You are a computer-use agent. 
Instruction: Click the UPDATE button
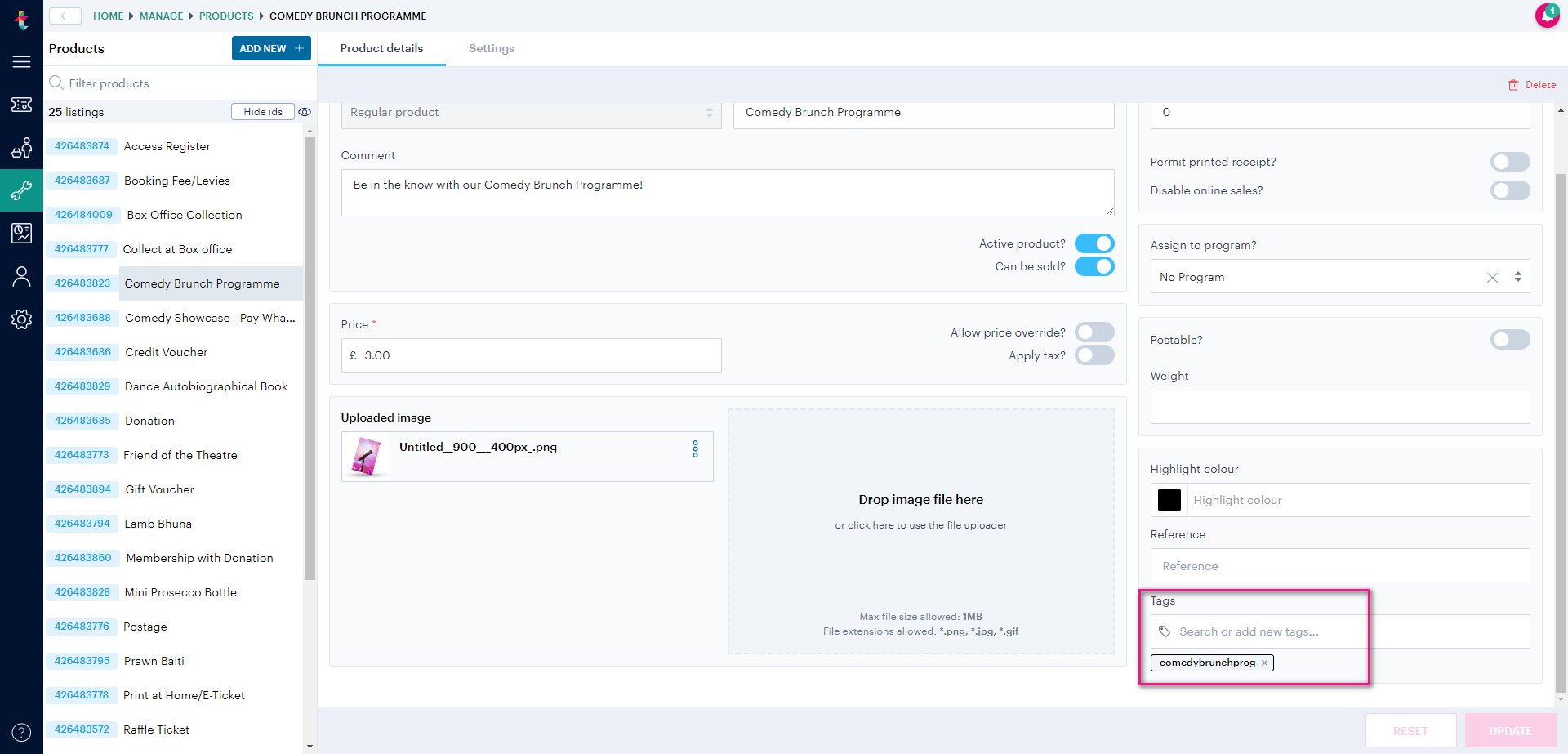coord(1510,730)
